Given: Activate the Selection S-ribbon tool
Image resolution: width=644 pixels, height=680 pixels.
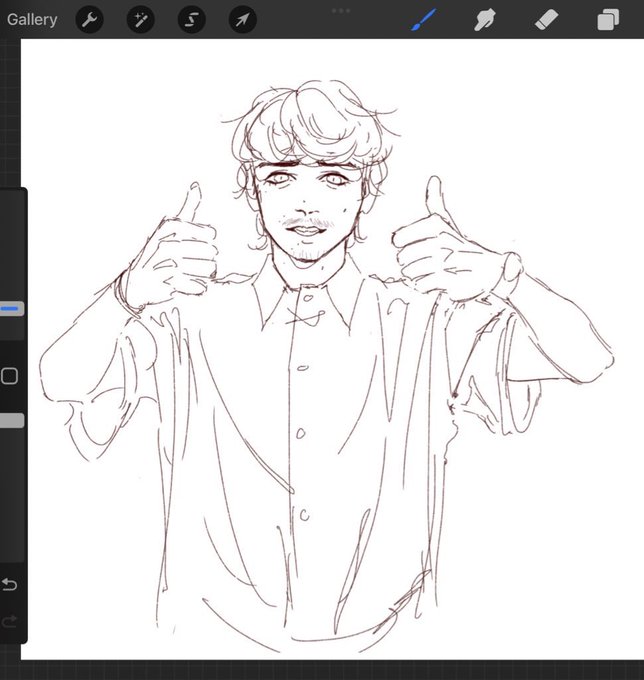Looking at the screenshot, I should [192, 20].
